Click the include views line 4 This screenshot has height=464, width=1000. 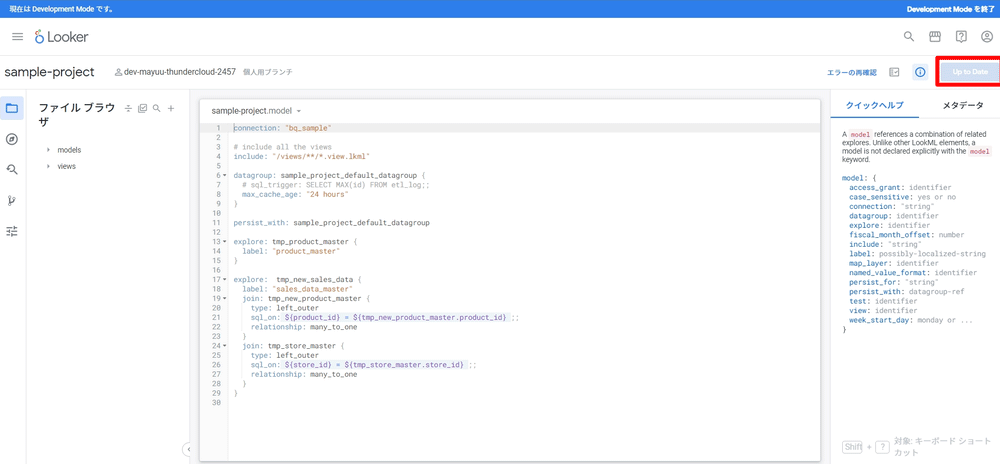point(302,156)
